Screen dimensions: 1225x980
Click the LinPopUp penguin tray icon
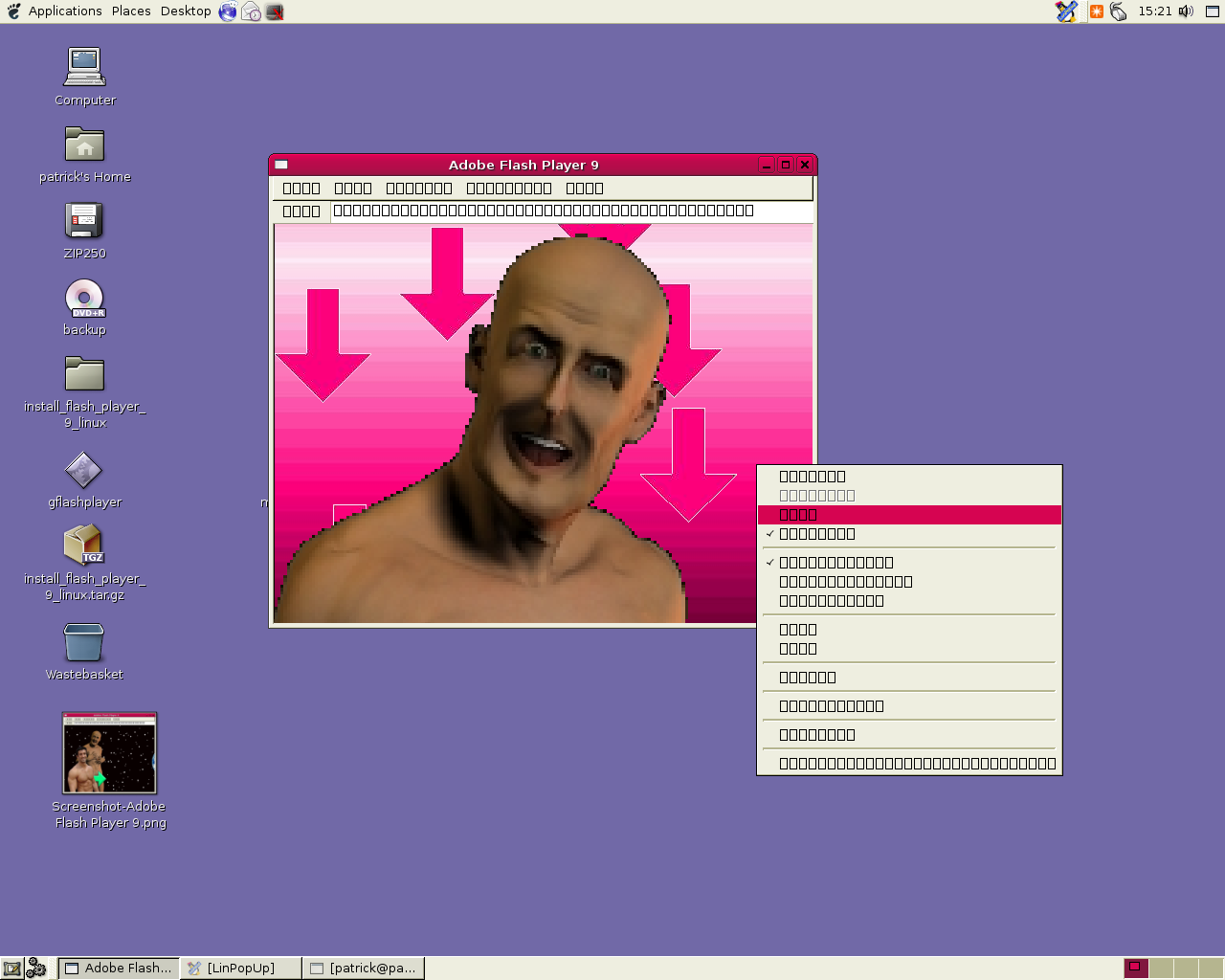(x=1067, y=11)
